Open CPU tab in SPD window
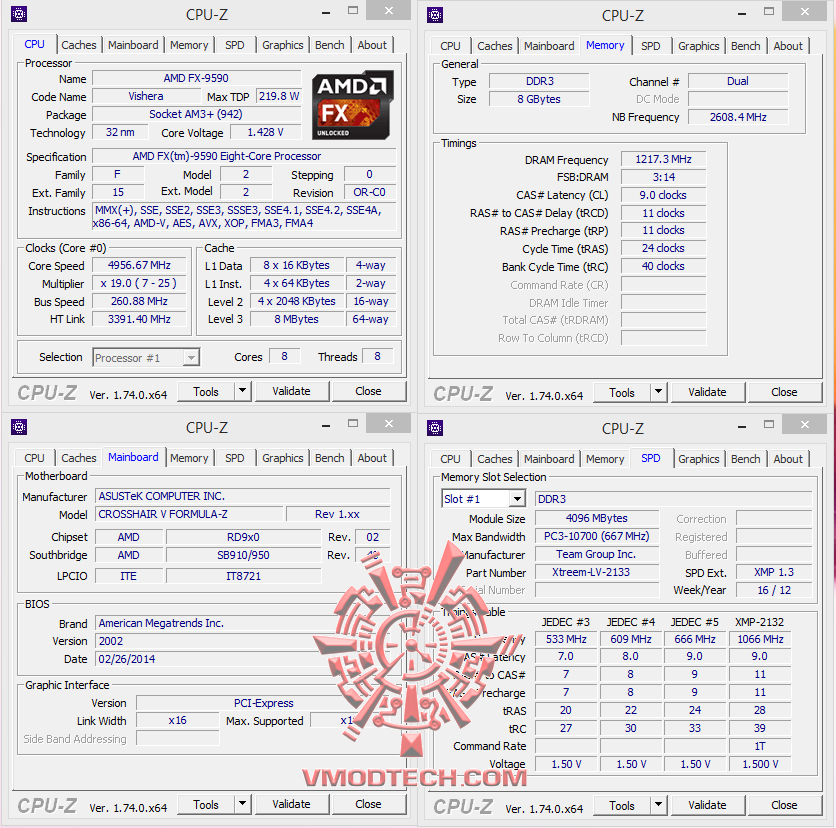This screenshot has height=828, width=836. [451, 459]
